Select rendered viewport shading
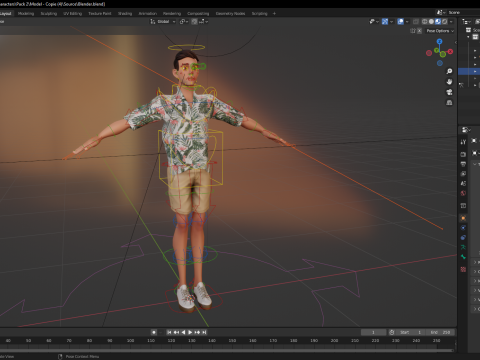 click(x=444, y=22)
